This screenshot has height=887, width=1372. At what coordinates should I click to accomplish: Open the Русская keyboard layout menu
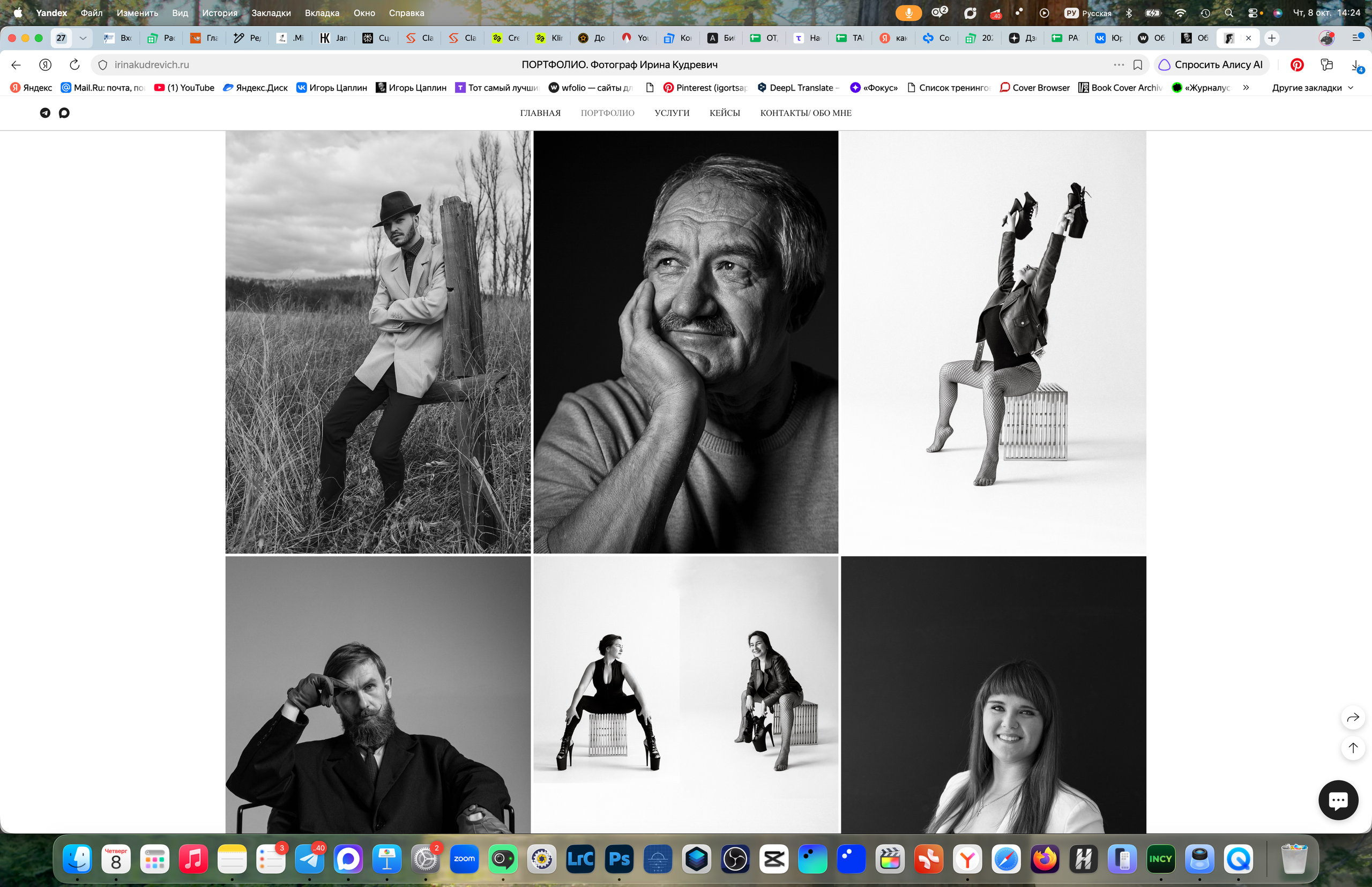pos(1088,13)
